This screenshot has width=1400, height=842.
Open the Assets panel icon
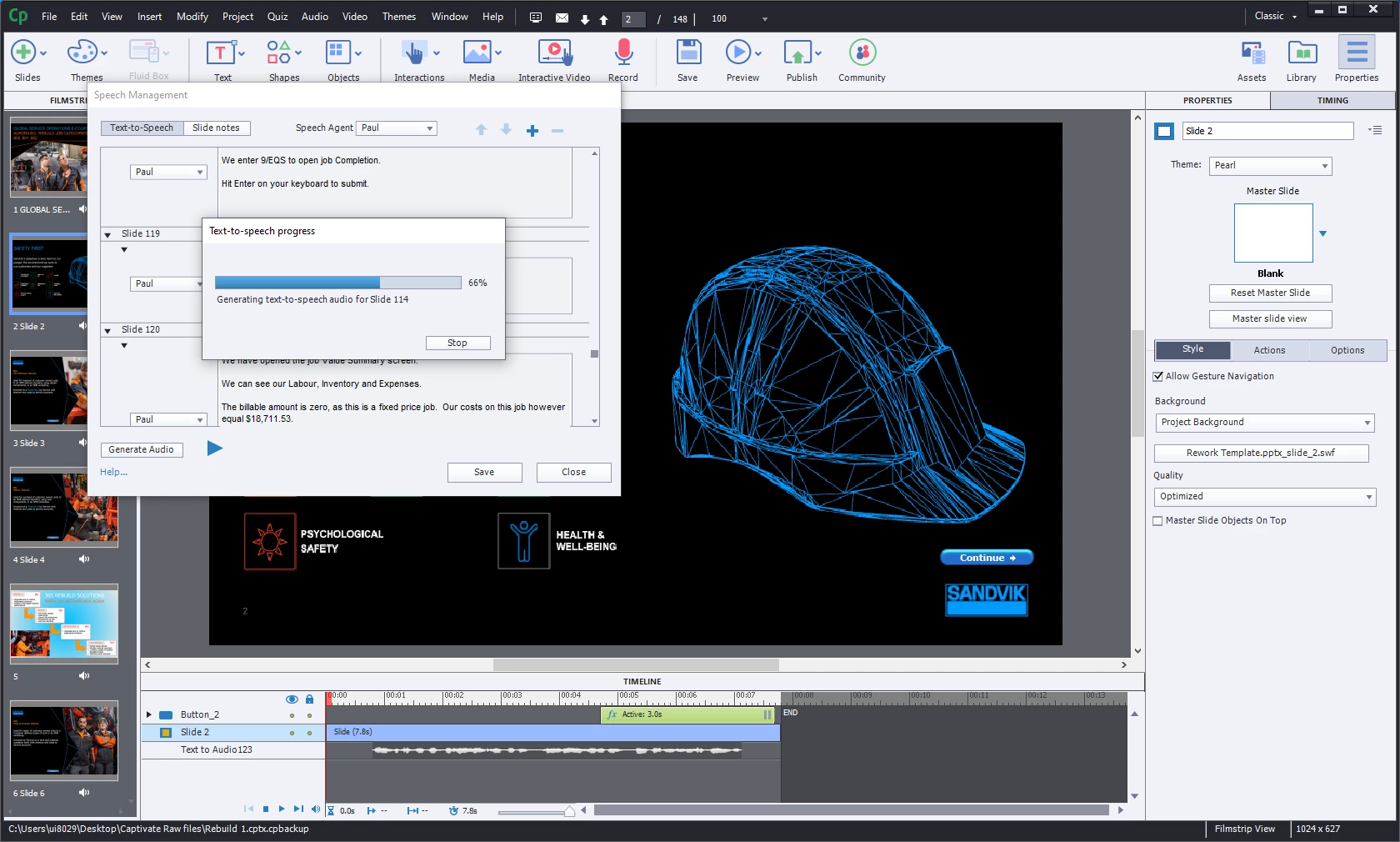[x=1251, y=54]
